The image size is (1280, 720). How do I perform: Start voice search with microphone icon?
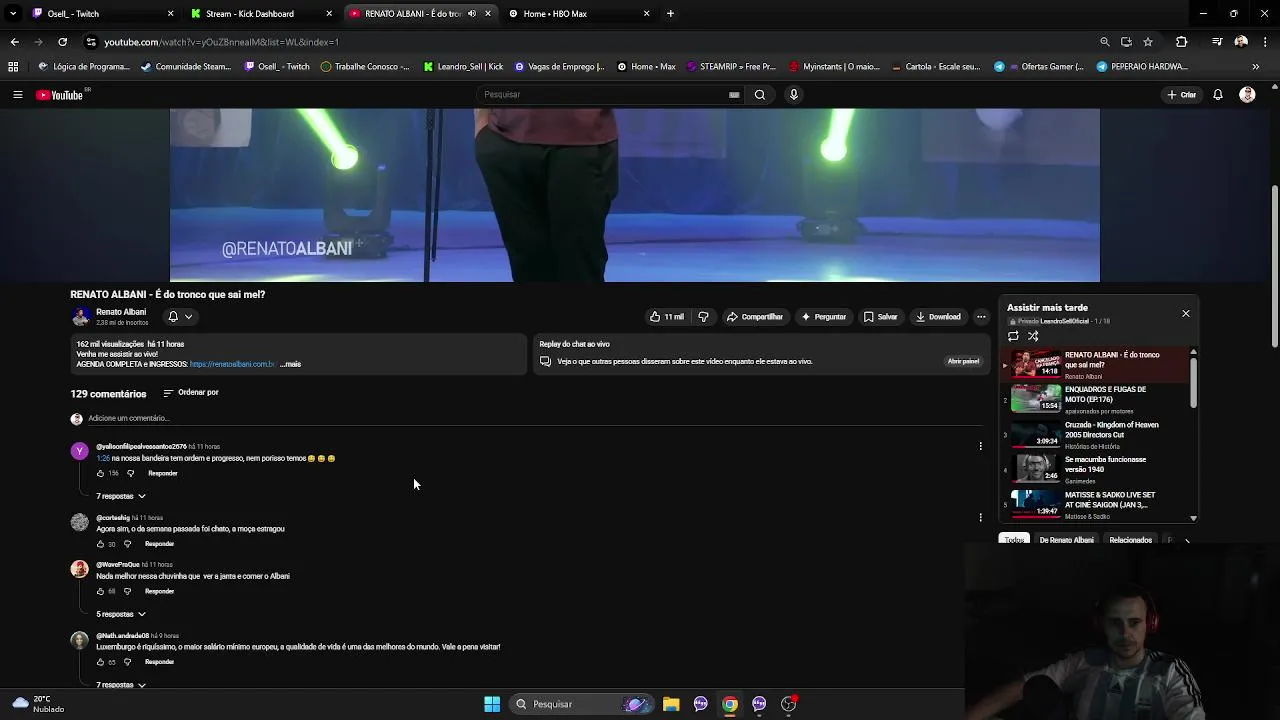pos(794,95)
